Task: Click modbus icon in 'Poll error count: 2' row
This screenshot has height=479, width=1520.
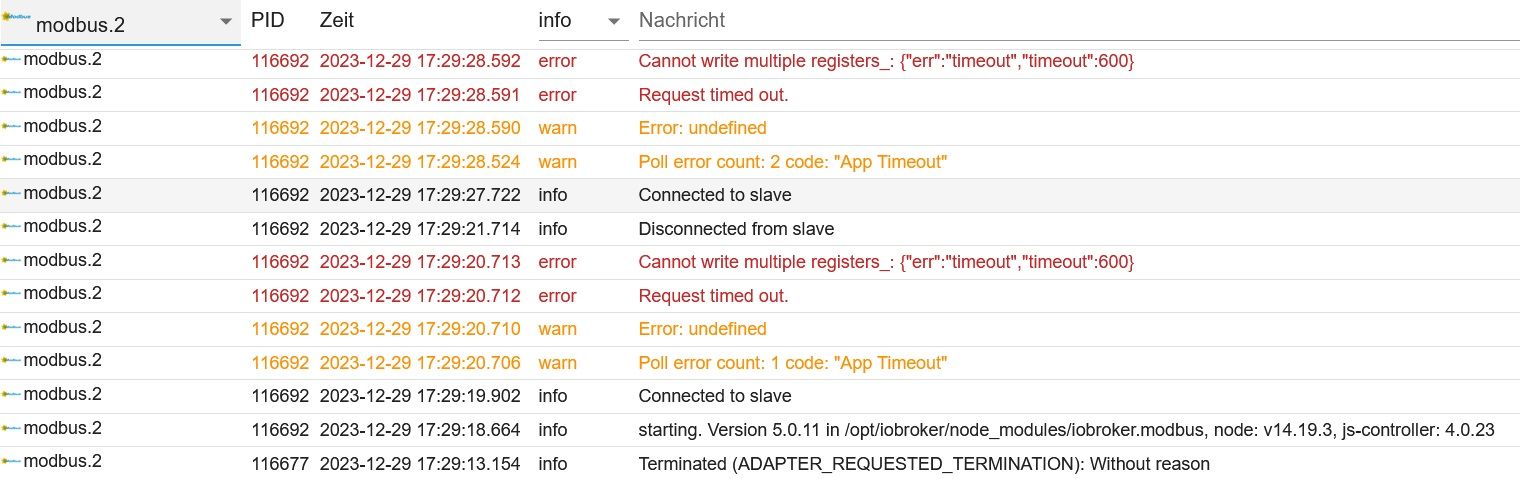Action: (x=12, y=160)
